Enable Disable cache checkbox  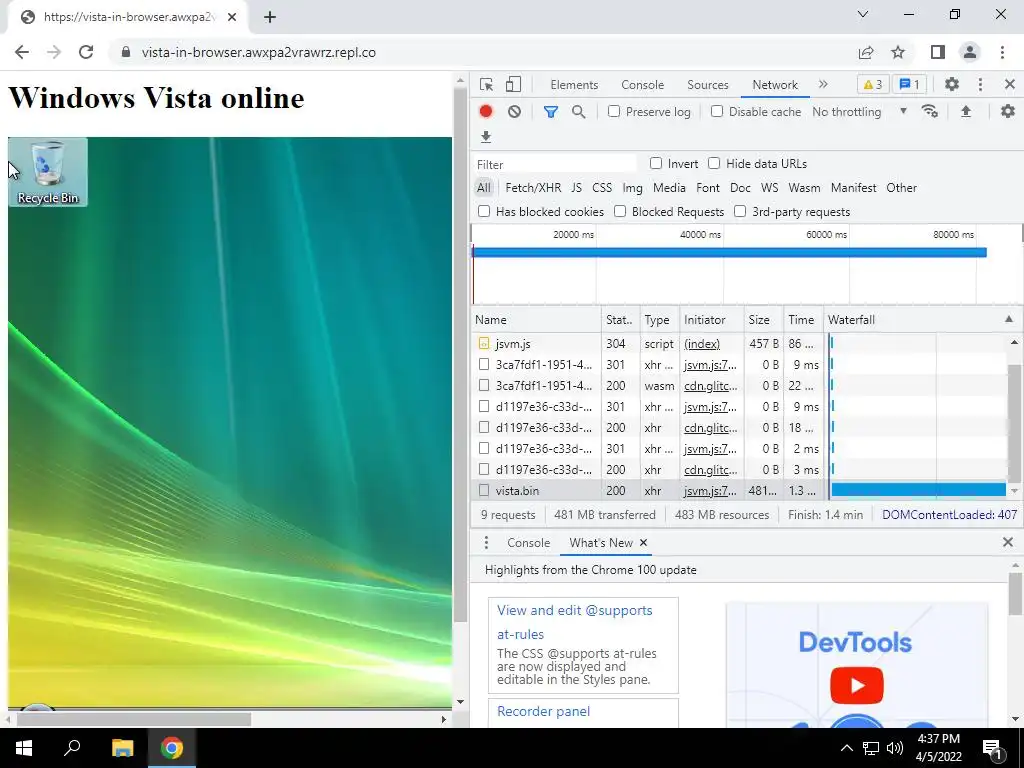[717, 111]
